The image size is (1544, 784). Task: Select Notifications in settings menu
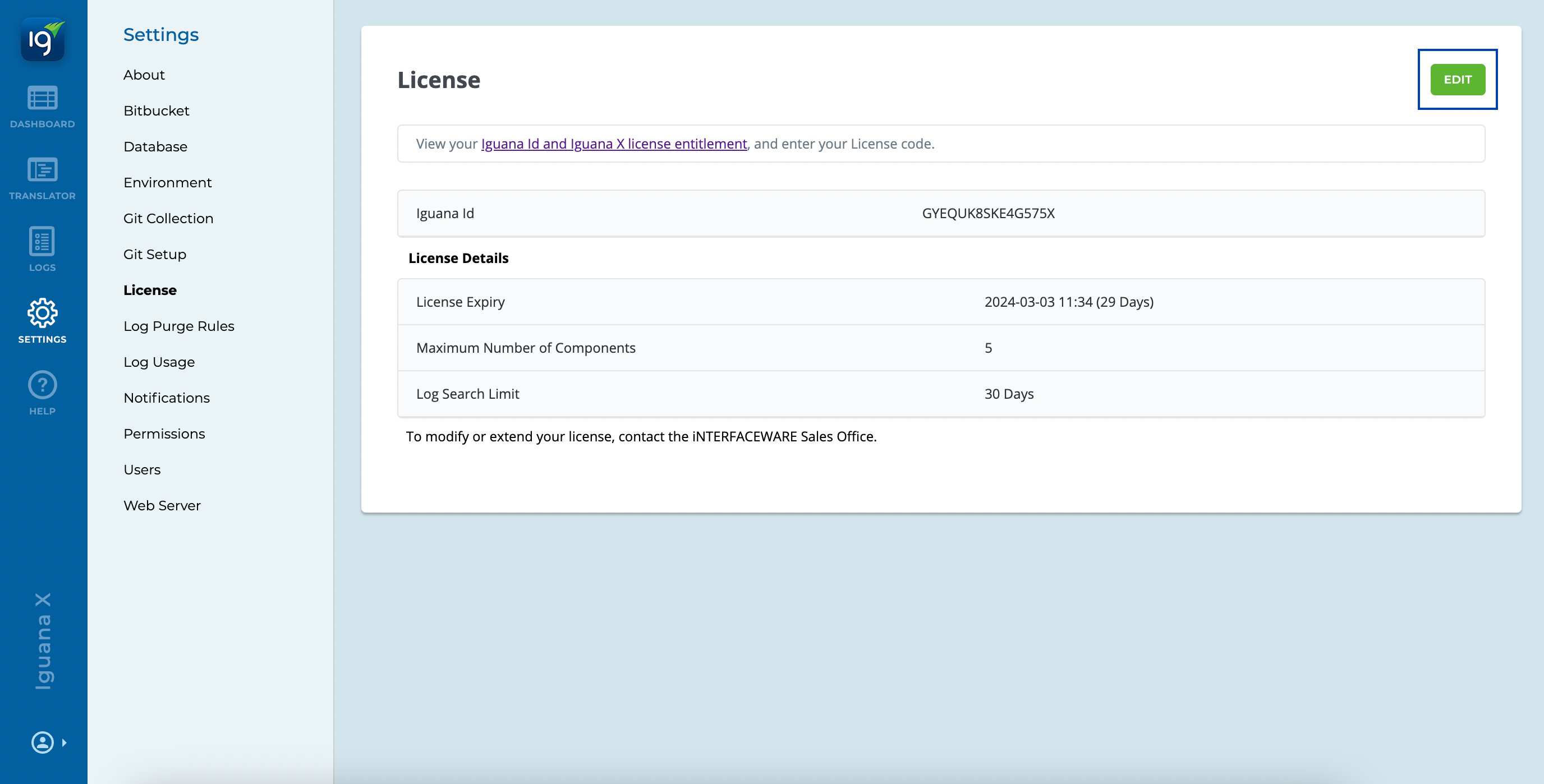[166, 398]
